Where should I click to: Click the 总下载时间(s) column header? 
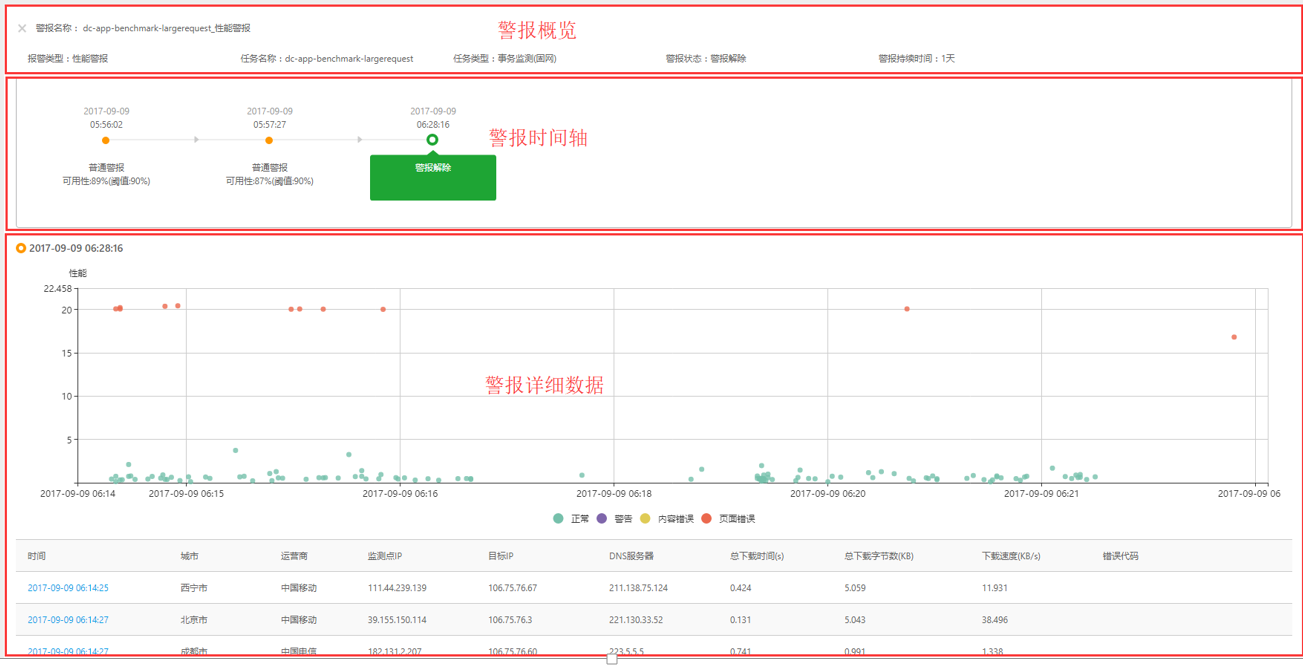[x=757, y=556]
